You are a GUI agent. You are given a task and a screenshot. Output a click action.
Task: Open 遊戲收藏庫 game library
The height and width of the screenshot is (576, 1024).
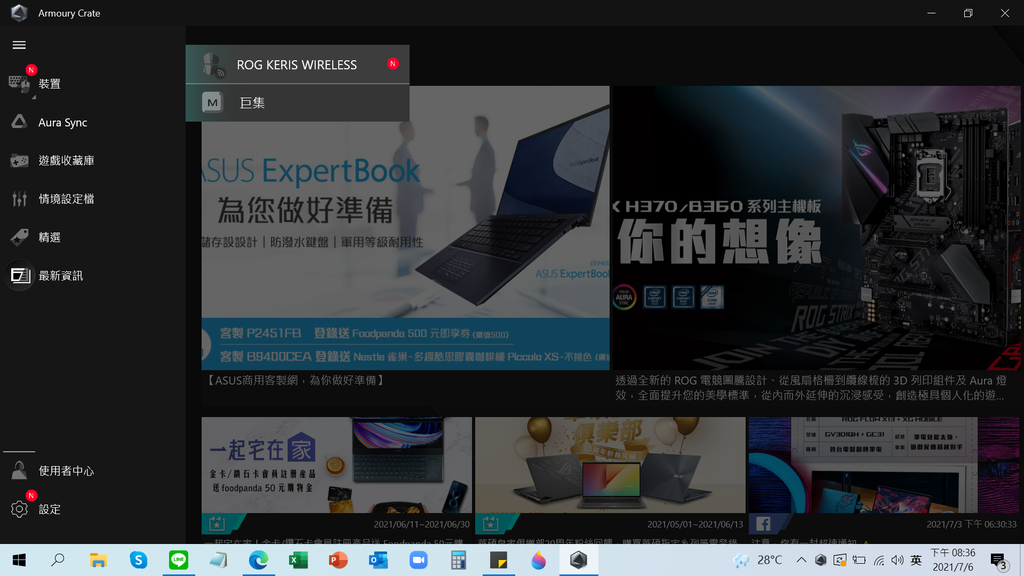[66, 161]
